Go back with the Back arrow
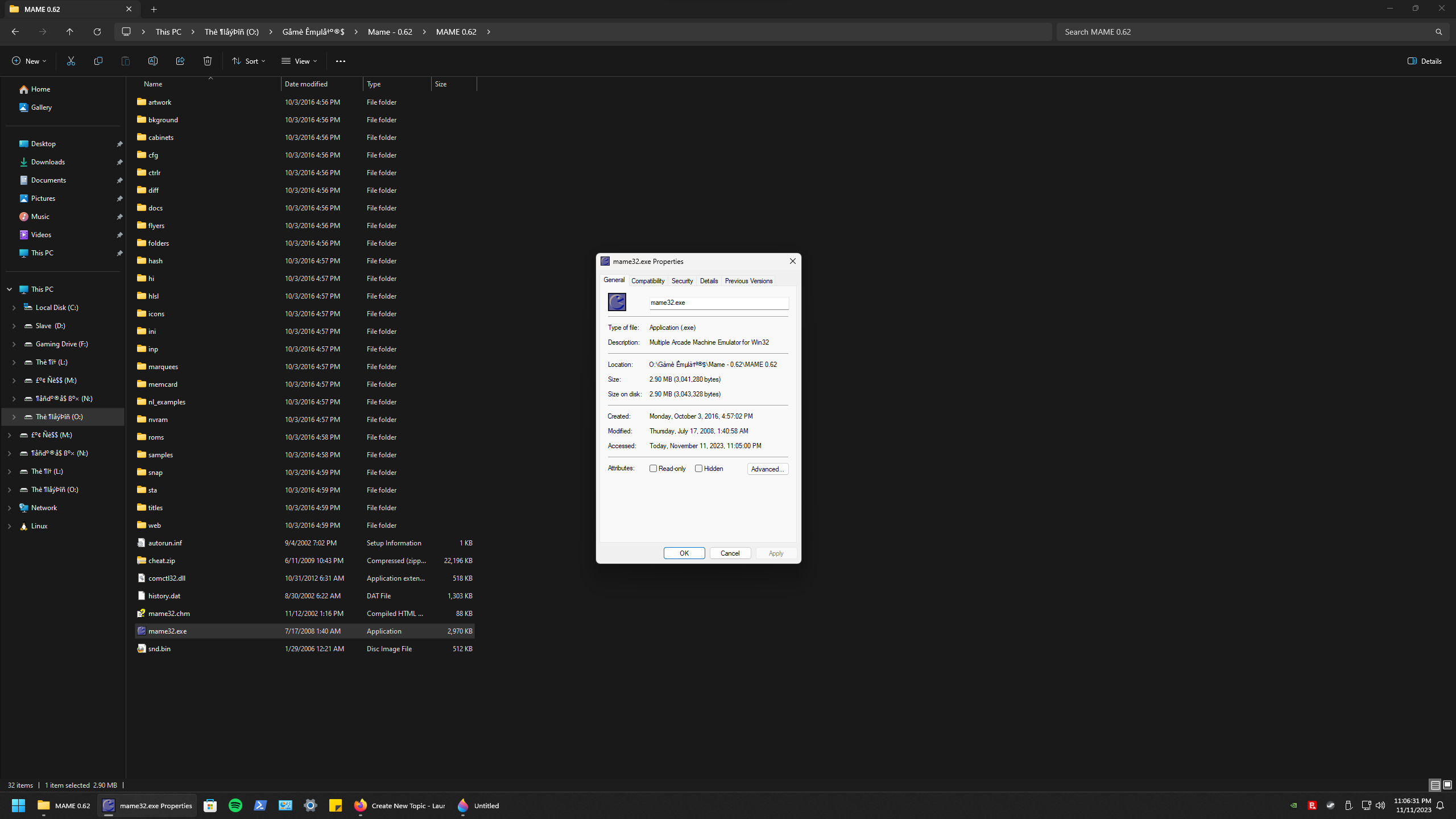Screen dimensions: 1456x819 point(15,32)
